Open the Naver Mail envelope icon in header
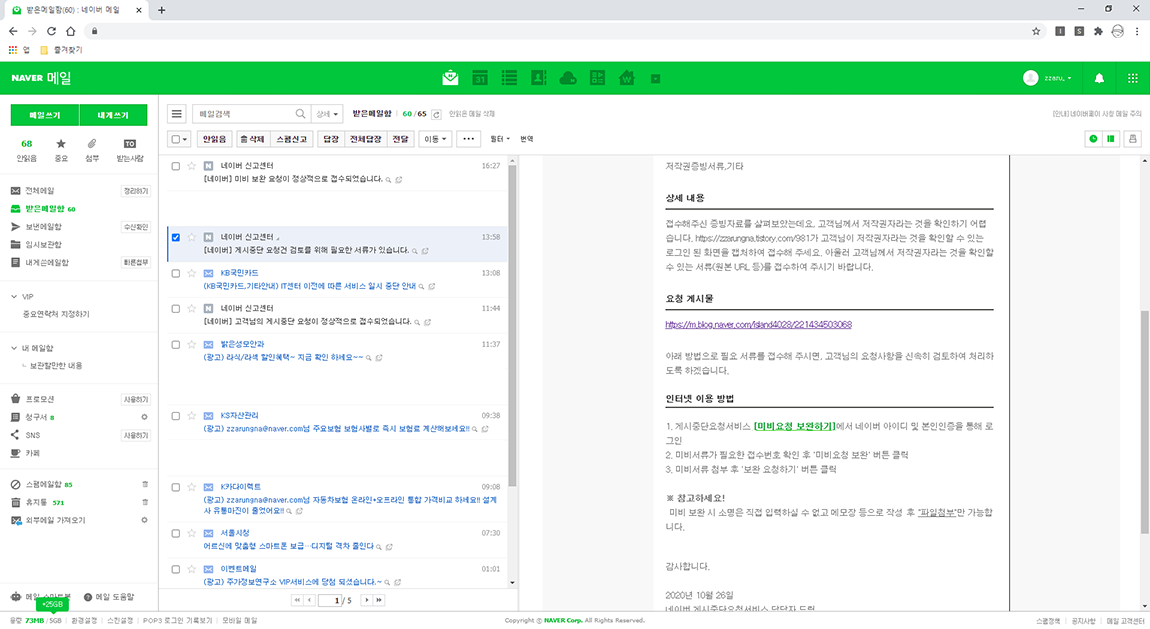The height and width of the screenshot is (629, 1150). [450, 78]
